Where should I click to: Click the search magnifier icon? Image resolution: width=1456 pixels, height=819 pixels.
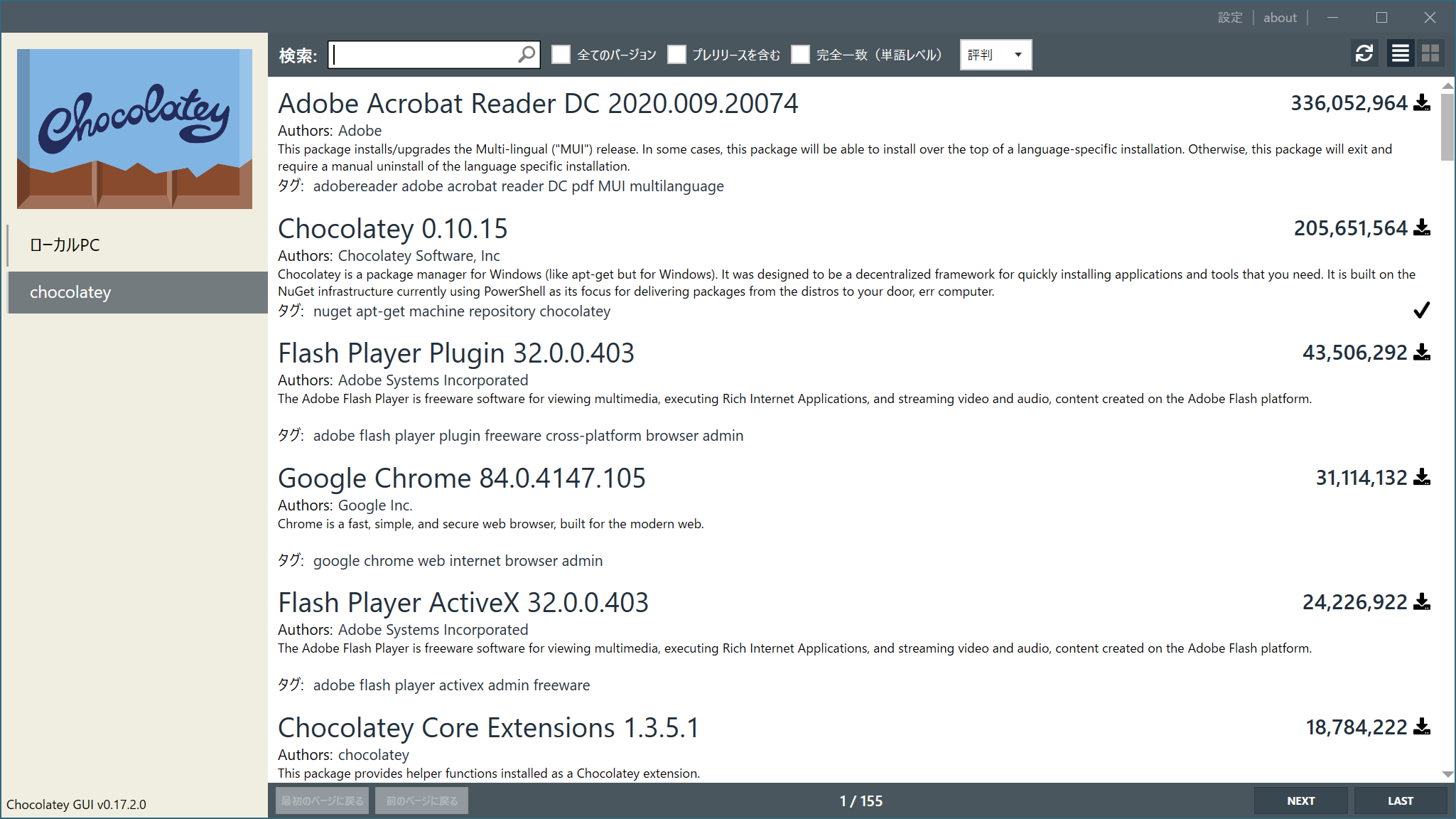tap(527, 54)
